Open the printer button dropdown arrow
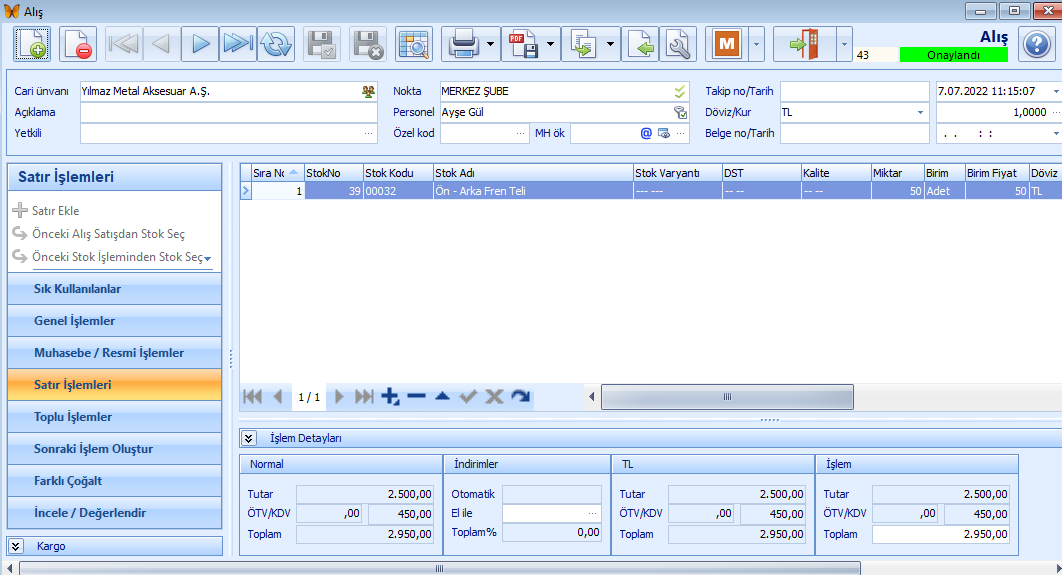The image size is (1062, 575). coord(491,45)
